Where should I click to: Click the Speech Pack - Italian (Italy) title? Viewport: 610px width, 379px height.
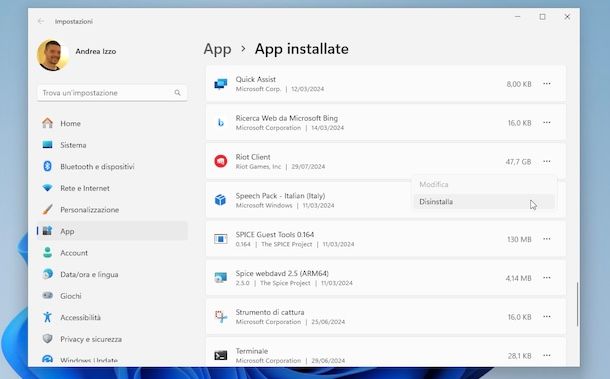point(280,196)
